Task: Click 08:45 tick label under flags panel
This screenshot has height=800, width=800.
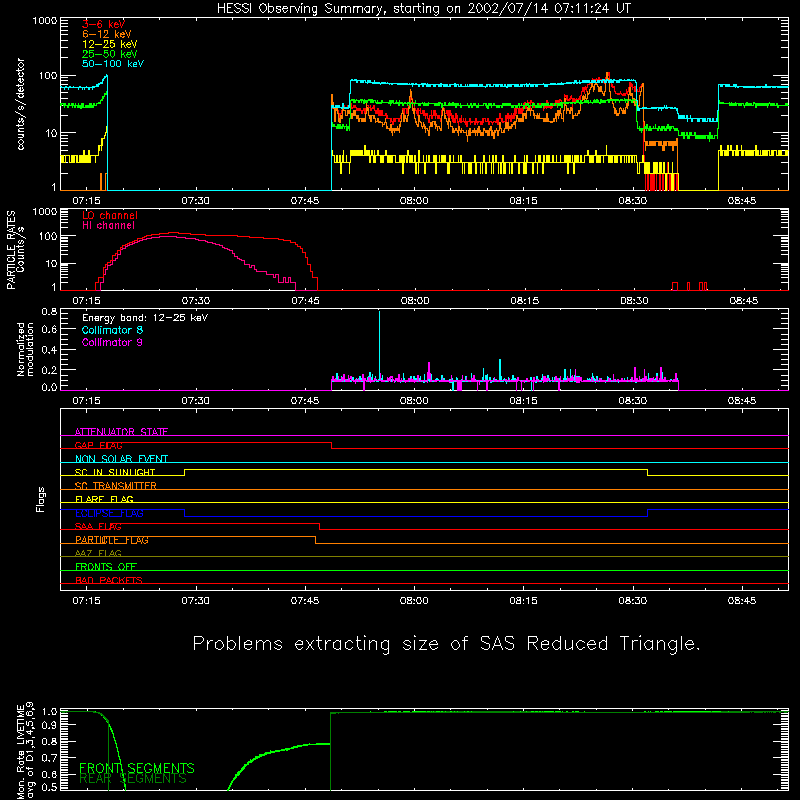Action: (x=742, y=601)
